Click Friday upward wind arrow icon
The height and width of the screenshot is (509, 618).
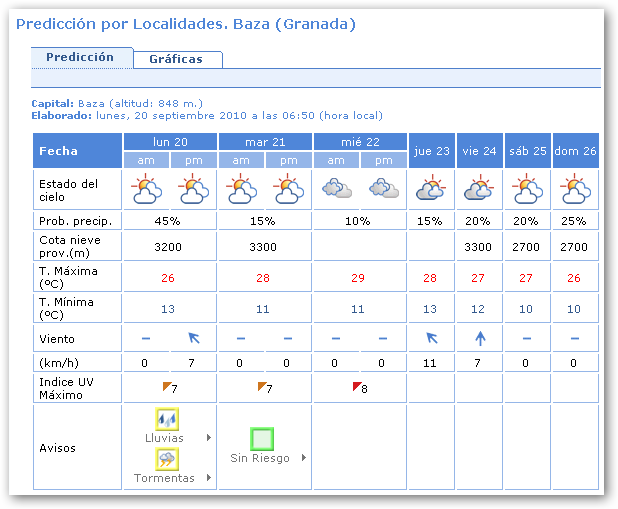click(x=479, y=338)
